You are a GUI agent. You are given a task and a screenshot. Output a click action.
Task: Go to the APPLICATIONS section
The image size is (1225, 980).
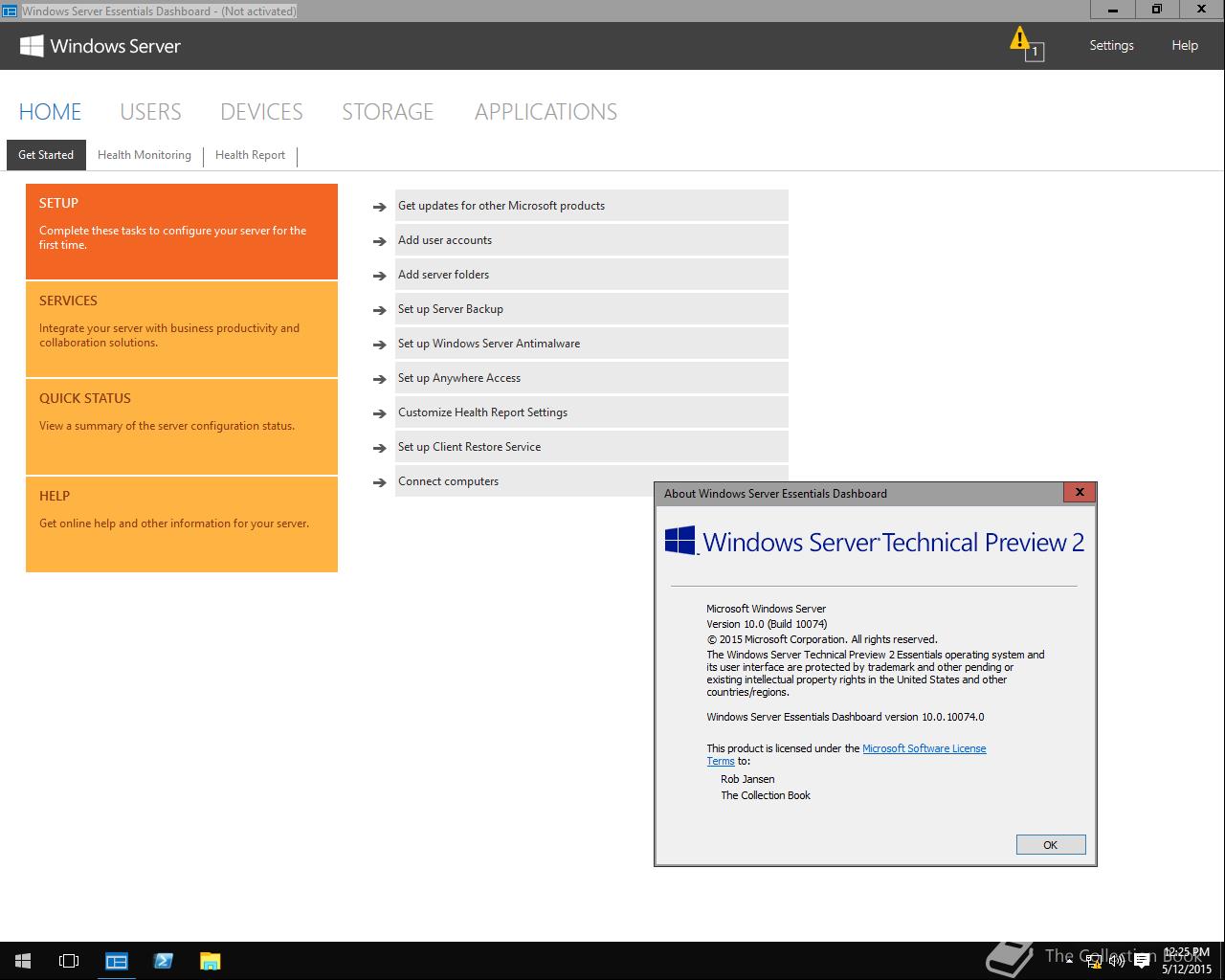tap(546, 112)
